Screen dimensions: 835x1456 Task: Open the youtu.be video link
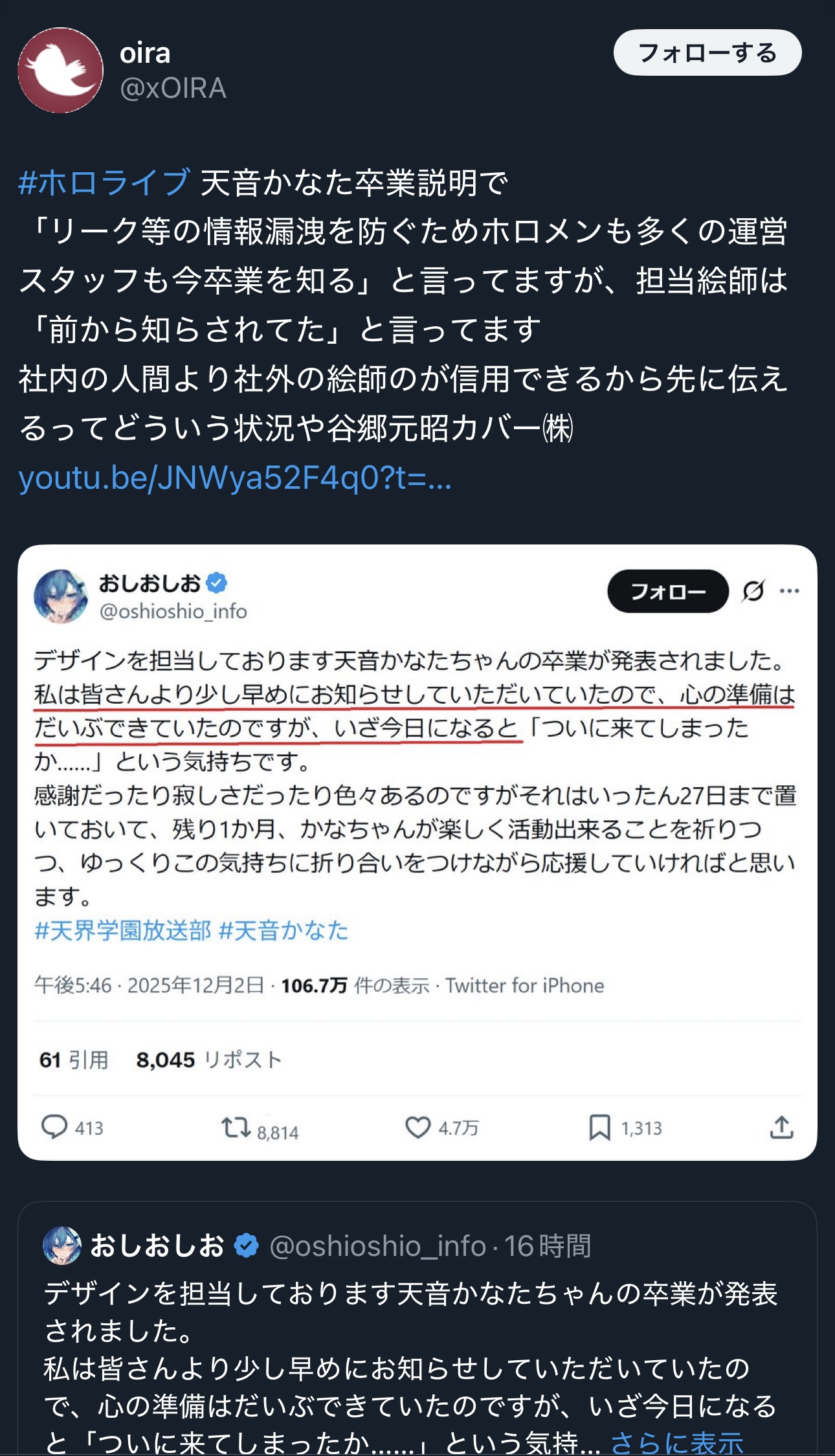235,478
